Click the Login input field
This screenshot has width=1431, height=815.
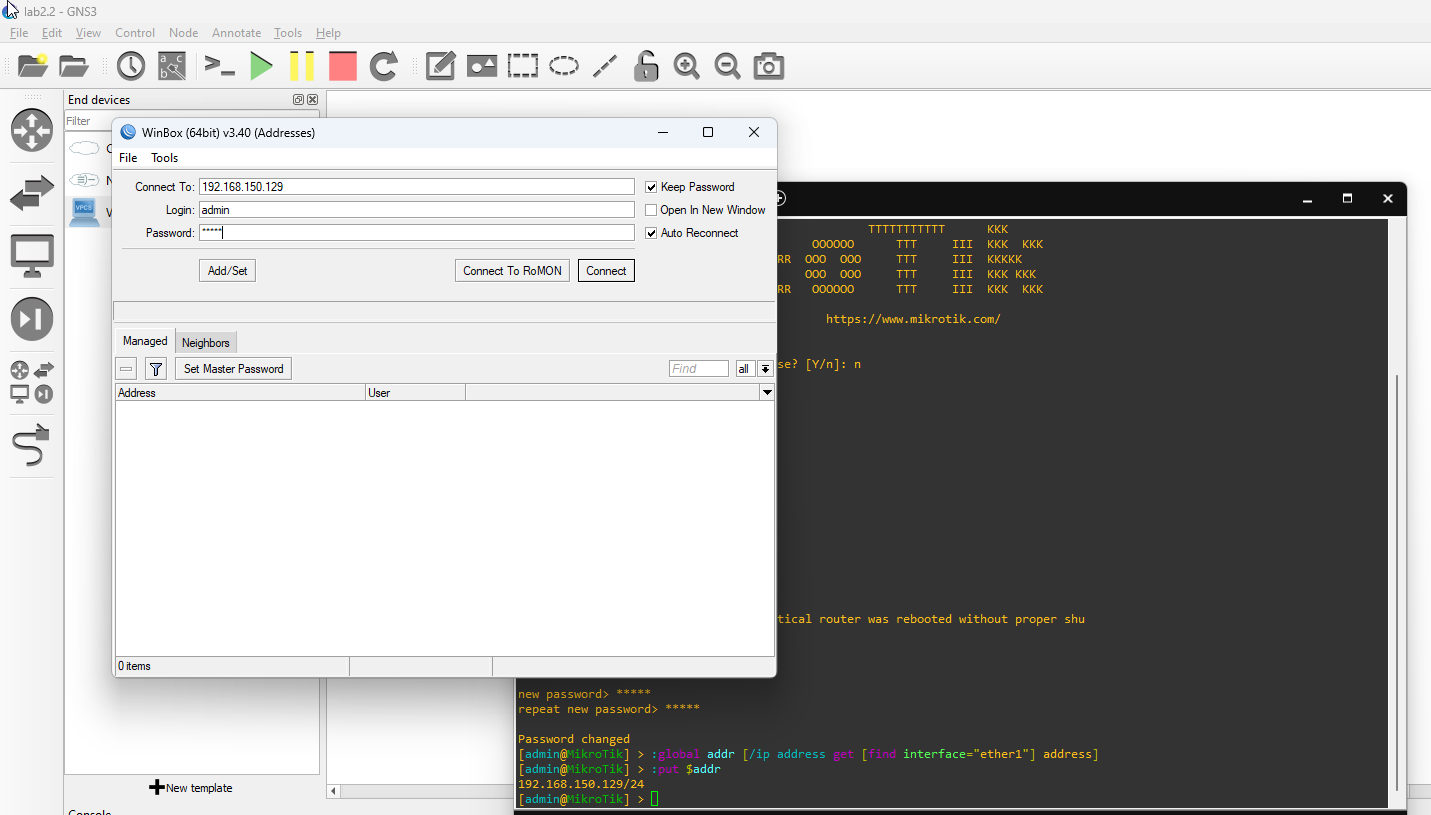(x=416, y=210)
